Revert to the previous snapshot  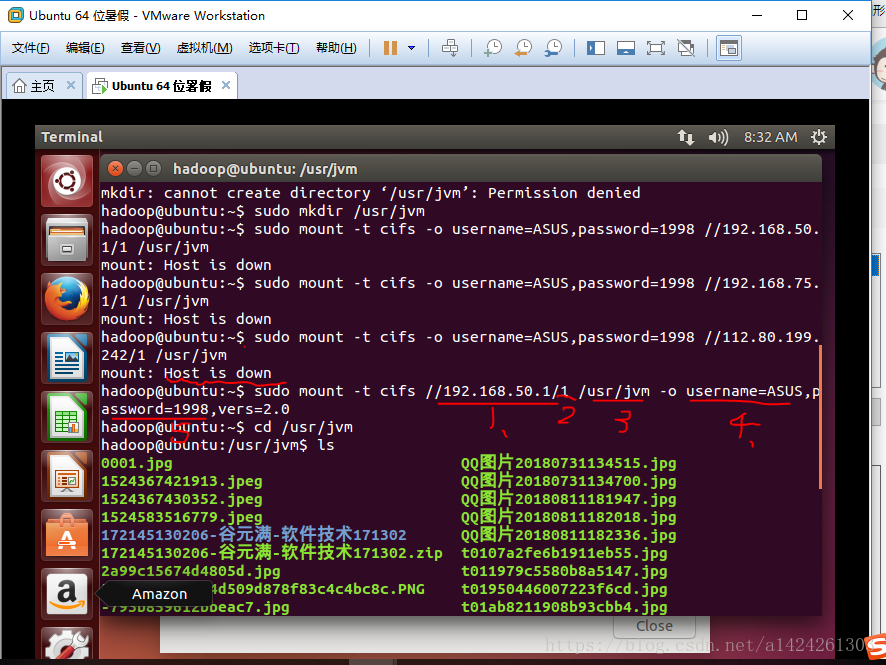pos(523,48)
